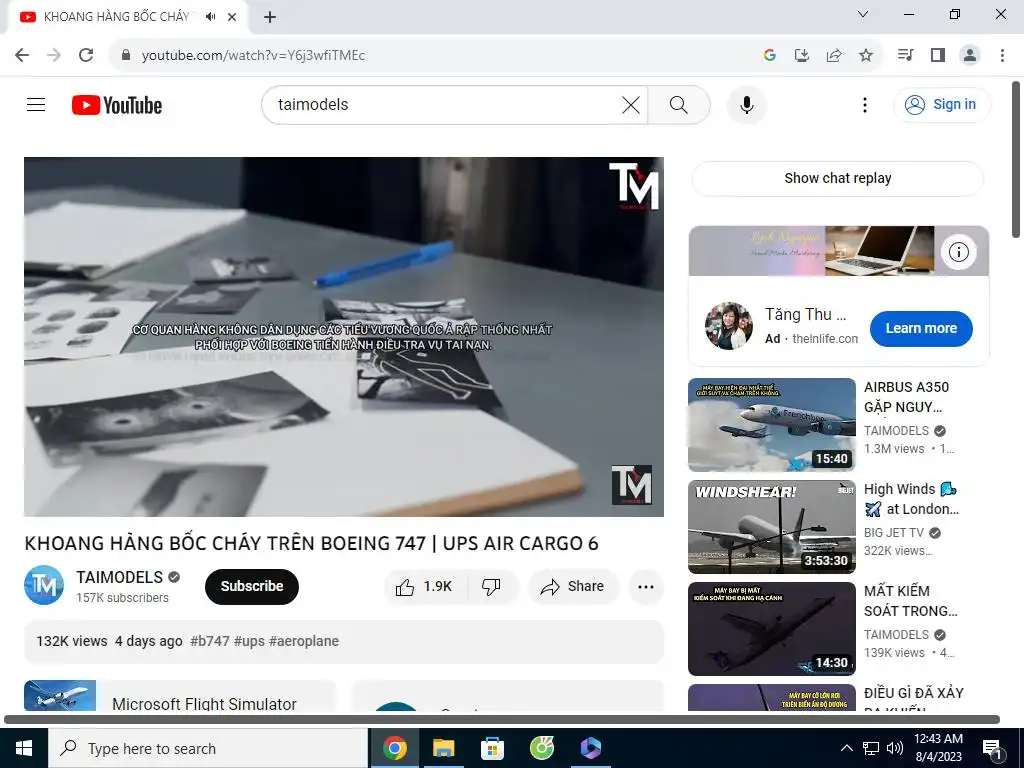Go to the YouTube home logo
The height and width of the screenshot is (768, 1024).
(x=117, y=105)
